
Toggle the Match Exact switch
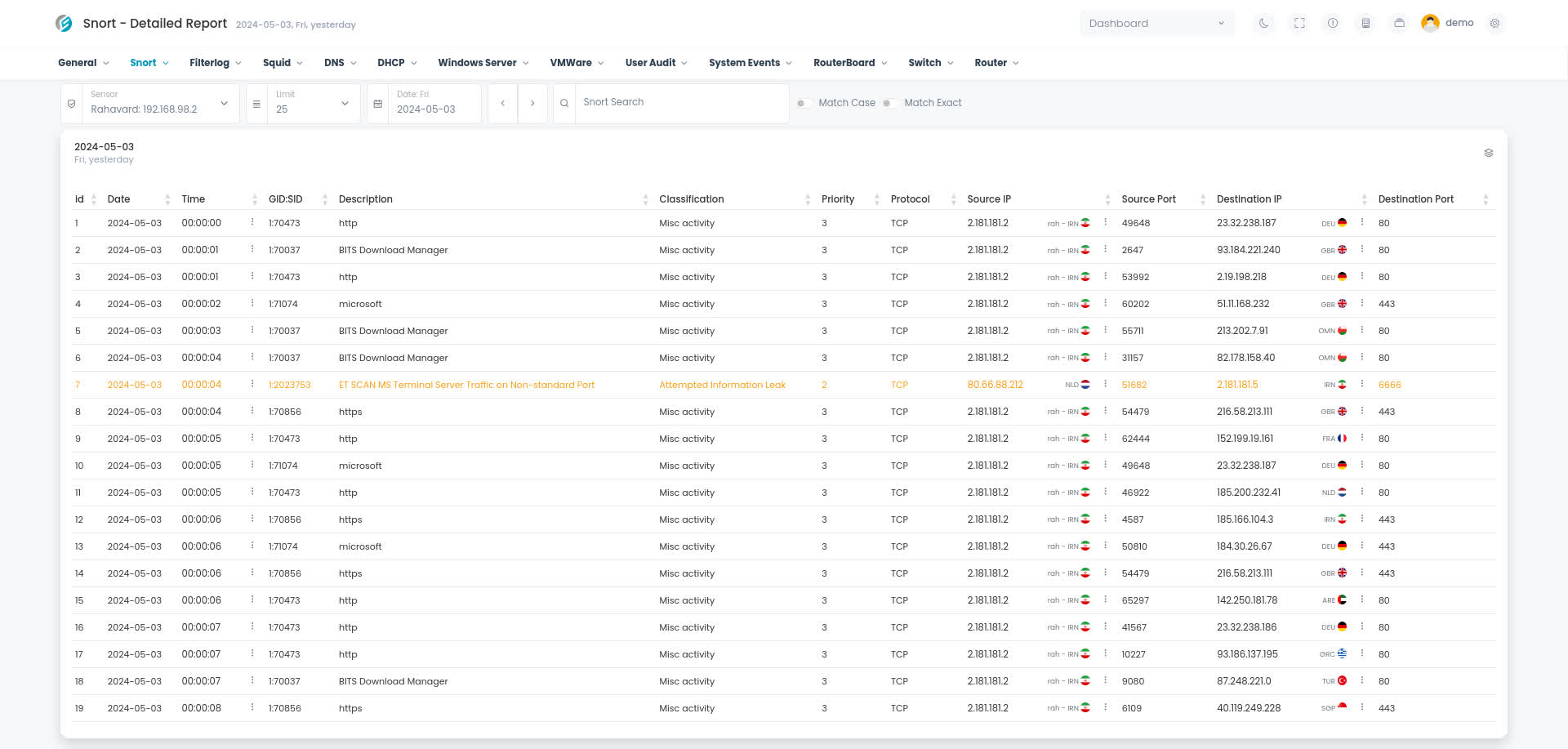(890, 103)
